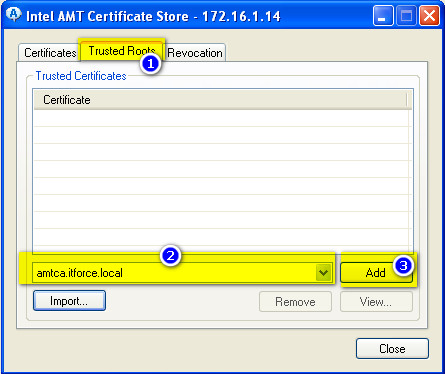Switch to the Certificates tab
445x374 pixels.
[49, 53]
